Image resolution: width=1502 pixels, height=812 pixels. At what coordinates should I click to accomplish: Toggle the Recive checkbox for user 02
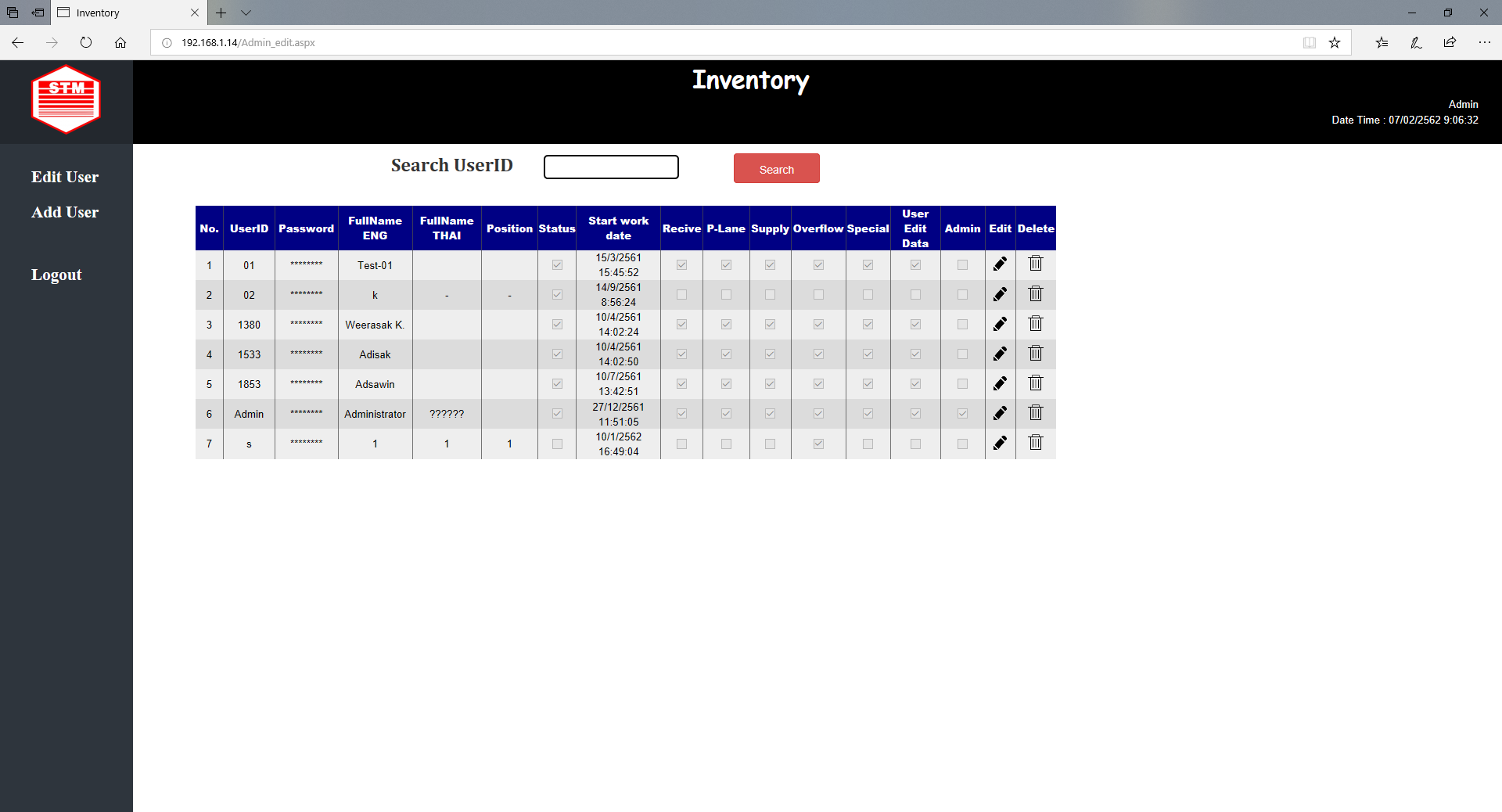tap(681, 295)
